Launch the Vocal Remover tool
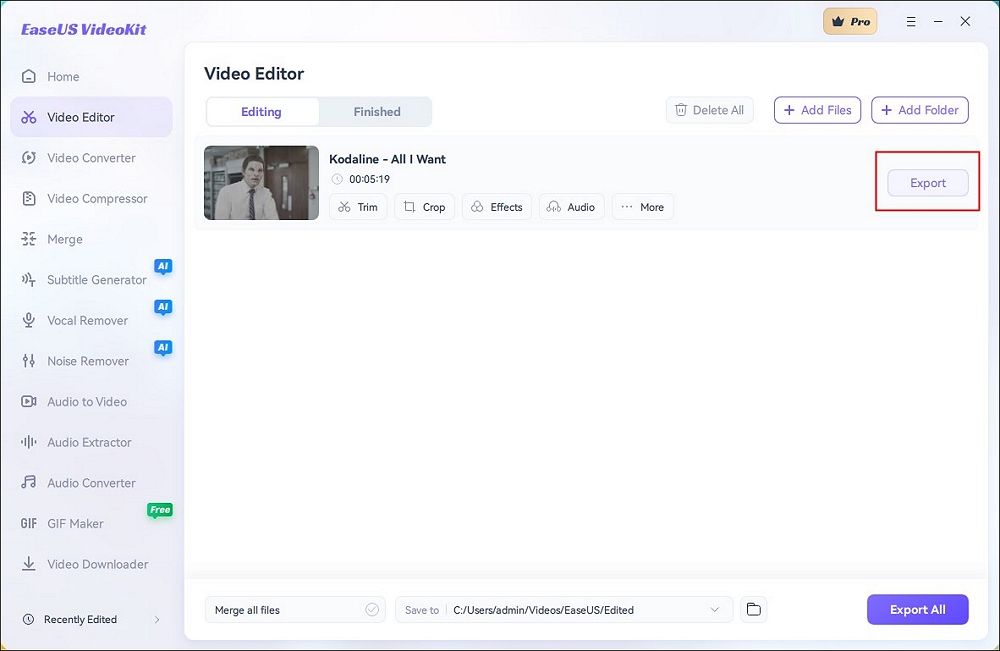 [x=87, y=321]
